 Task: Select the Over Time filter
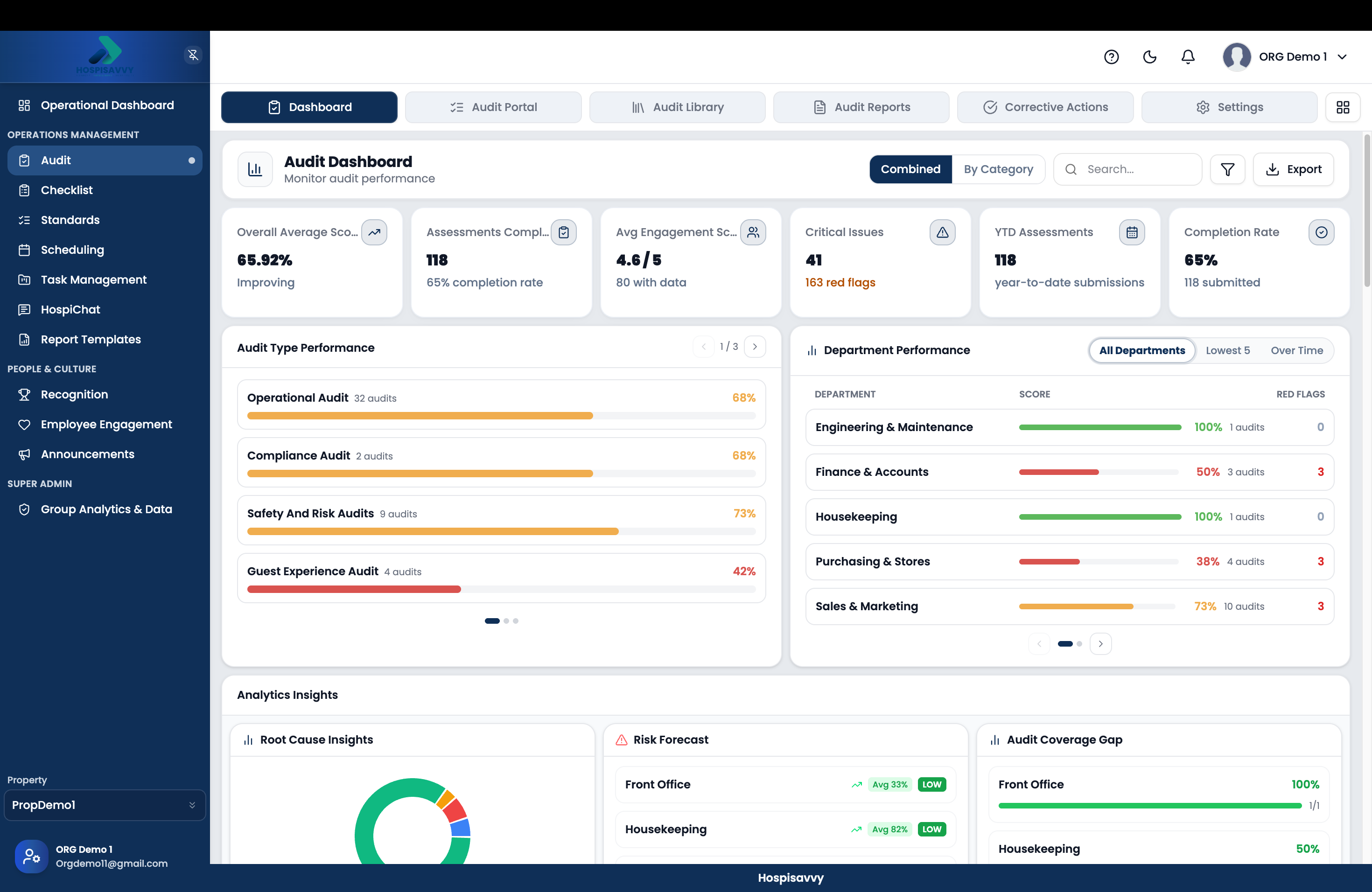tap(1297, 350)
